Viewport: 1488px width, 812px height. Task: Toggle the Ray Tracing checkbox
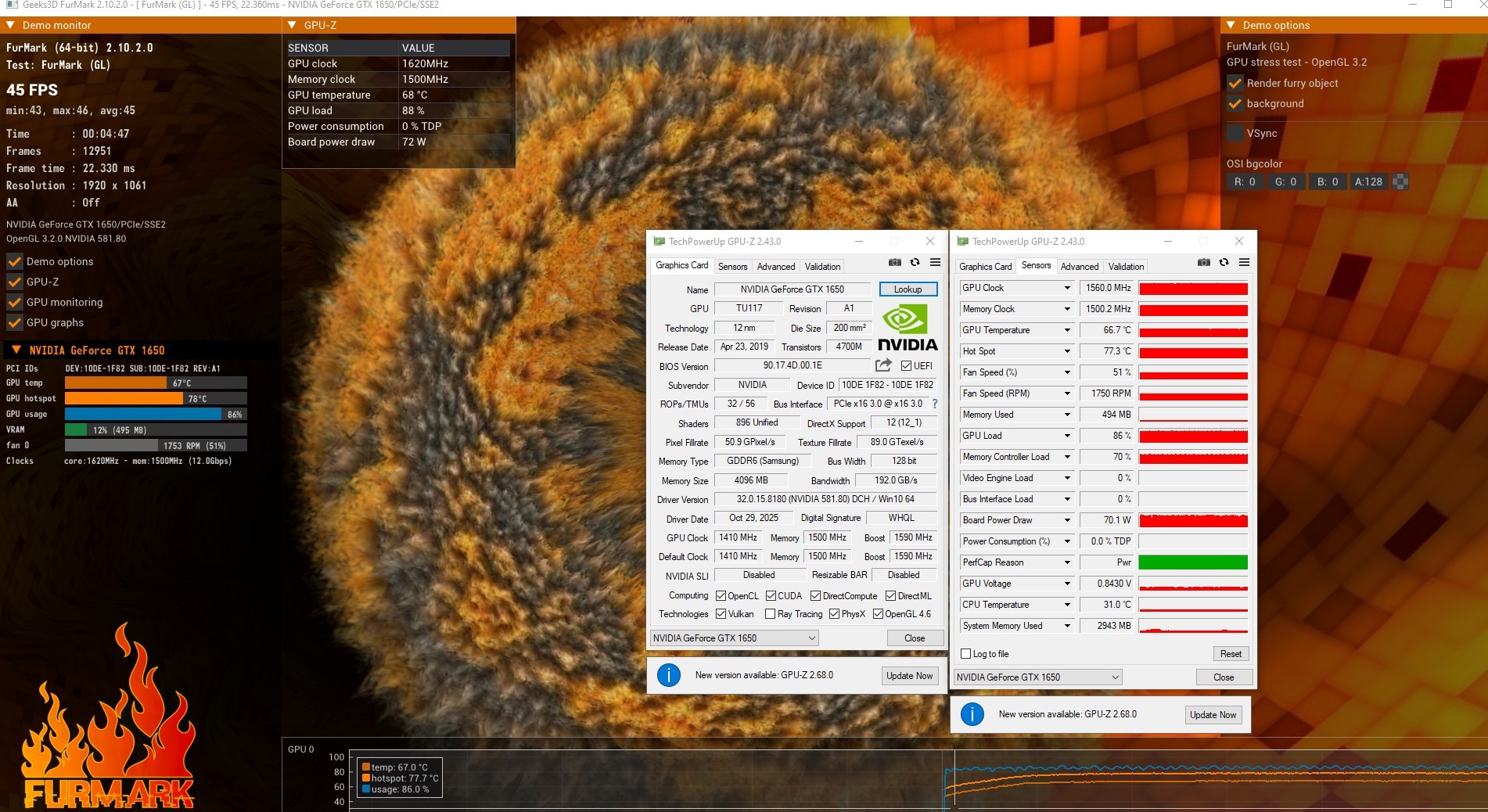tap(771, 614)
